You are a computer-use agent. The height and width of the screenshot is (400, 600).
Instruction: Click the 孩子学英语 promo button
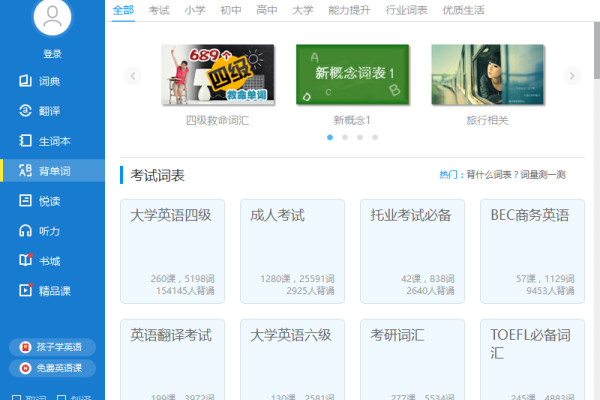click(52, 347)
